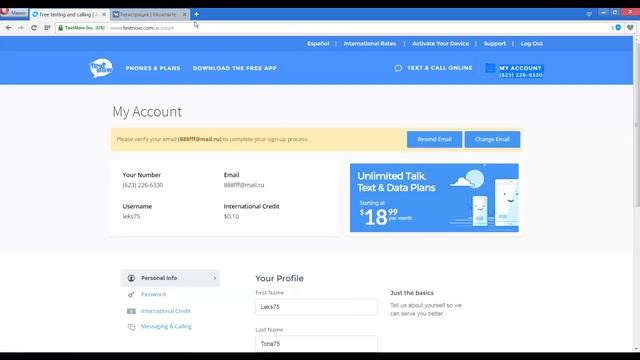Click the Just the basics text
Viewport: 640px width, 360px height.
(x=412, y=293)
